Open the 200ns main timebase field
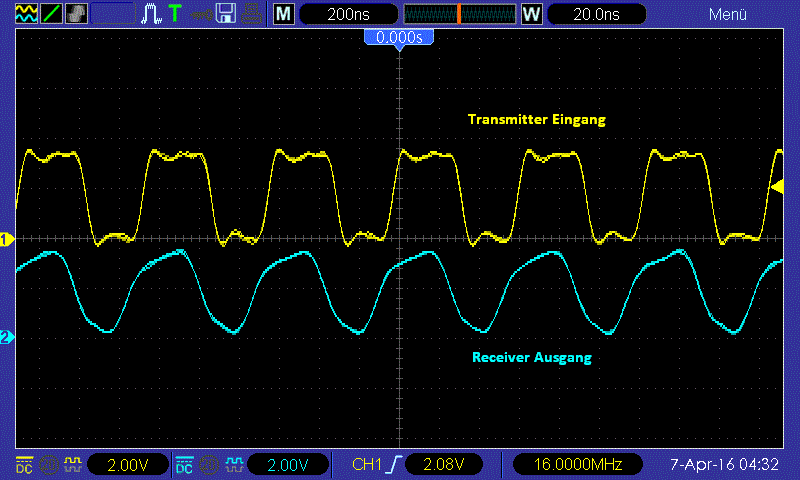This screenshot has width=800, height=480. [348, 14]
